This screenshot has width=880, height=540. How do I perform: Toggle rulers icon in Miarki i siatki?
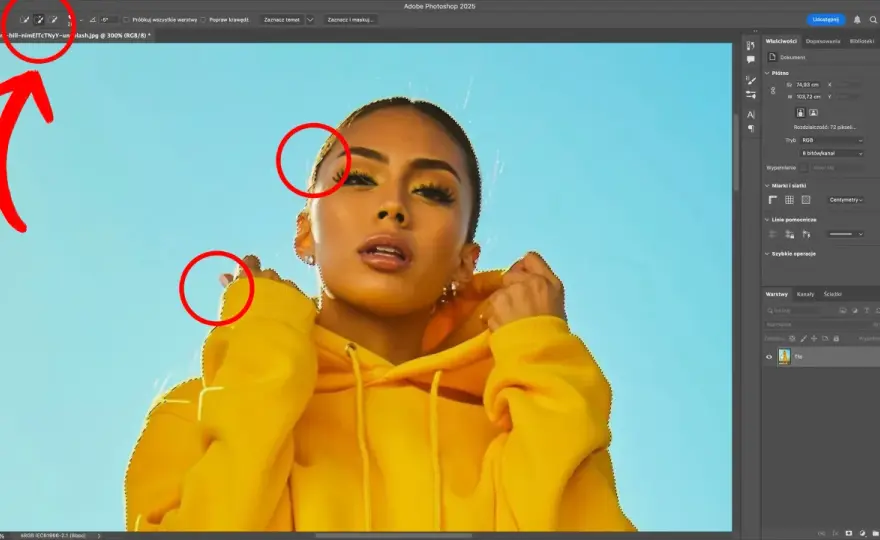[773, 200]
